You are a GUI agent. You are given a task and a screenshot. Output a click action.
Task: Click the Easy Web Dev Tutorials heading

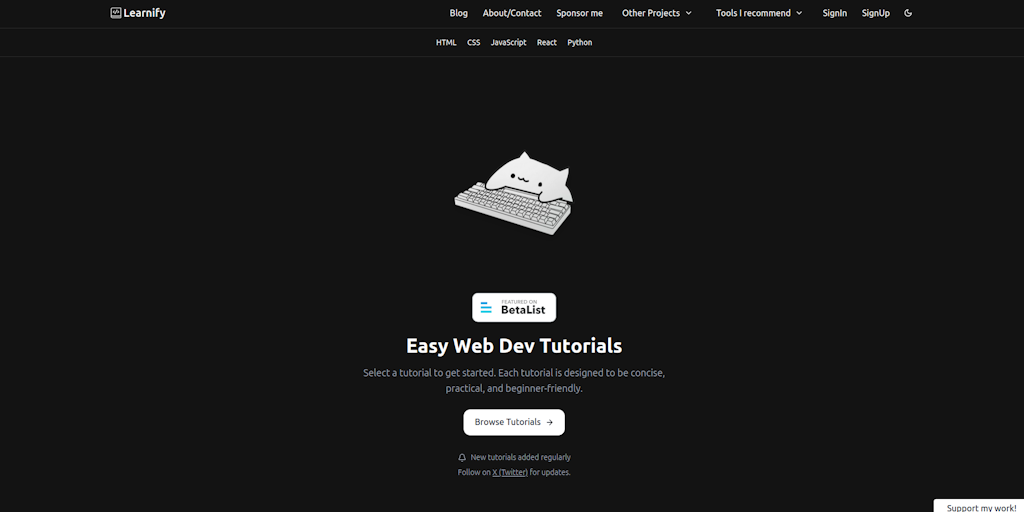click(x=514, y=345)
